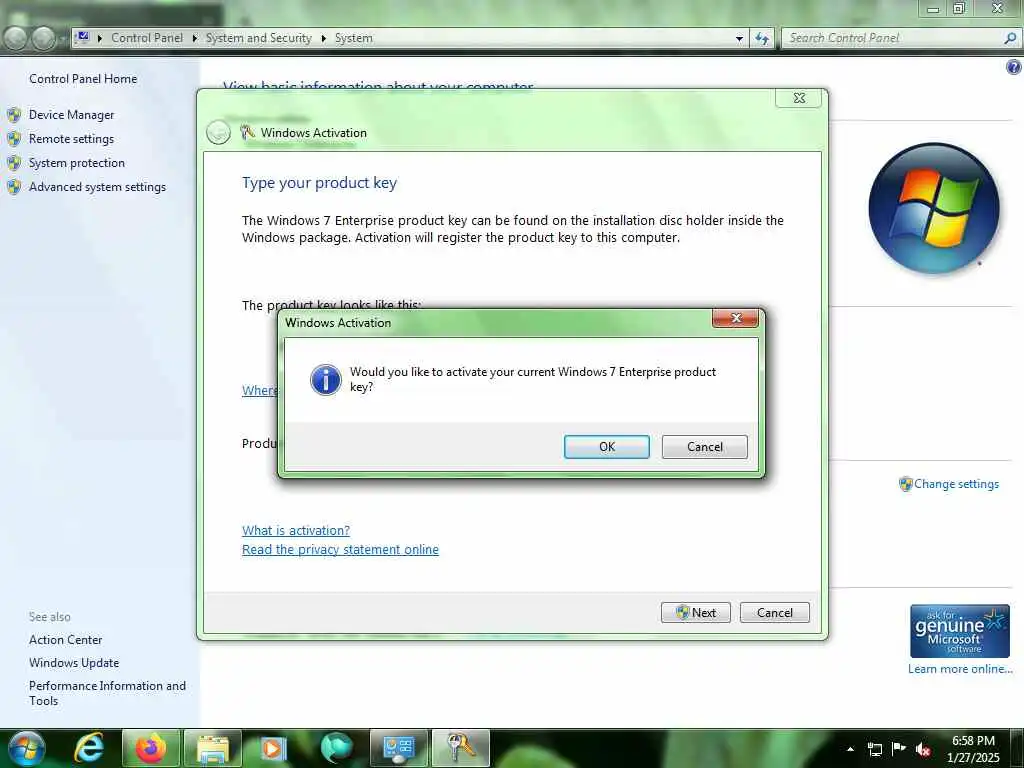
Task: Expand the arrow before Control Panel breadcrumb
Action: (100, 39)
